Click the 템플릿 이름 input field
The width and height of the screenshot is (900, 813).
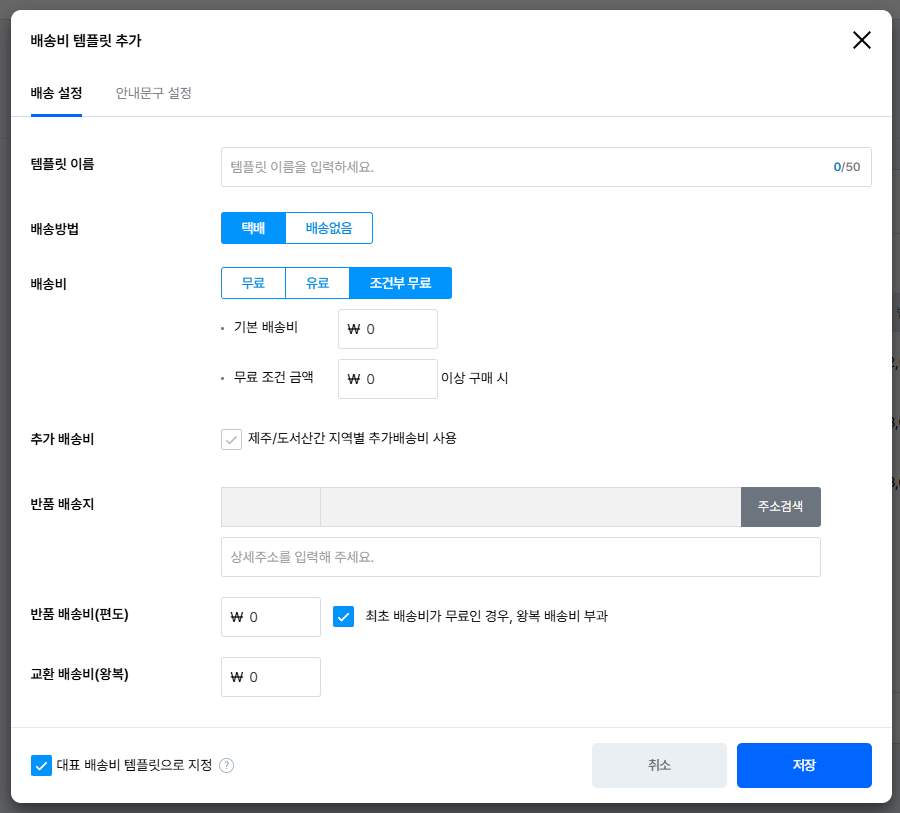(x=525, y=167)
